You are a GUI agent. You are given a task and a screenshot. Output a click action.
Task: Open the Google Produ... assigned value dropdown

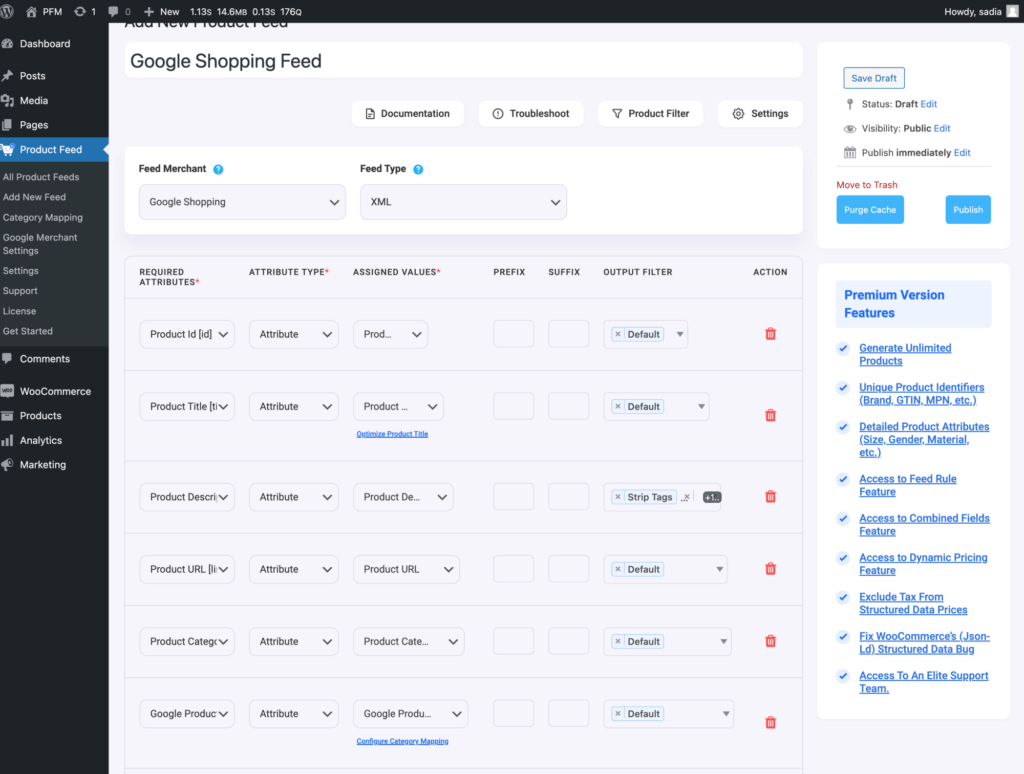click(411, 714)
